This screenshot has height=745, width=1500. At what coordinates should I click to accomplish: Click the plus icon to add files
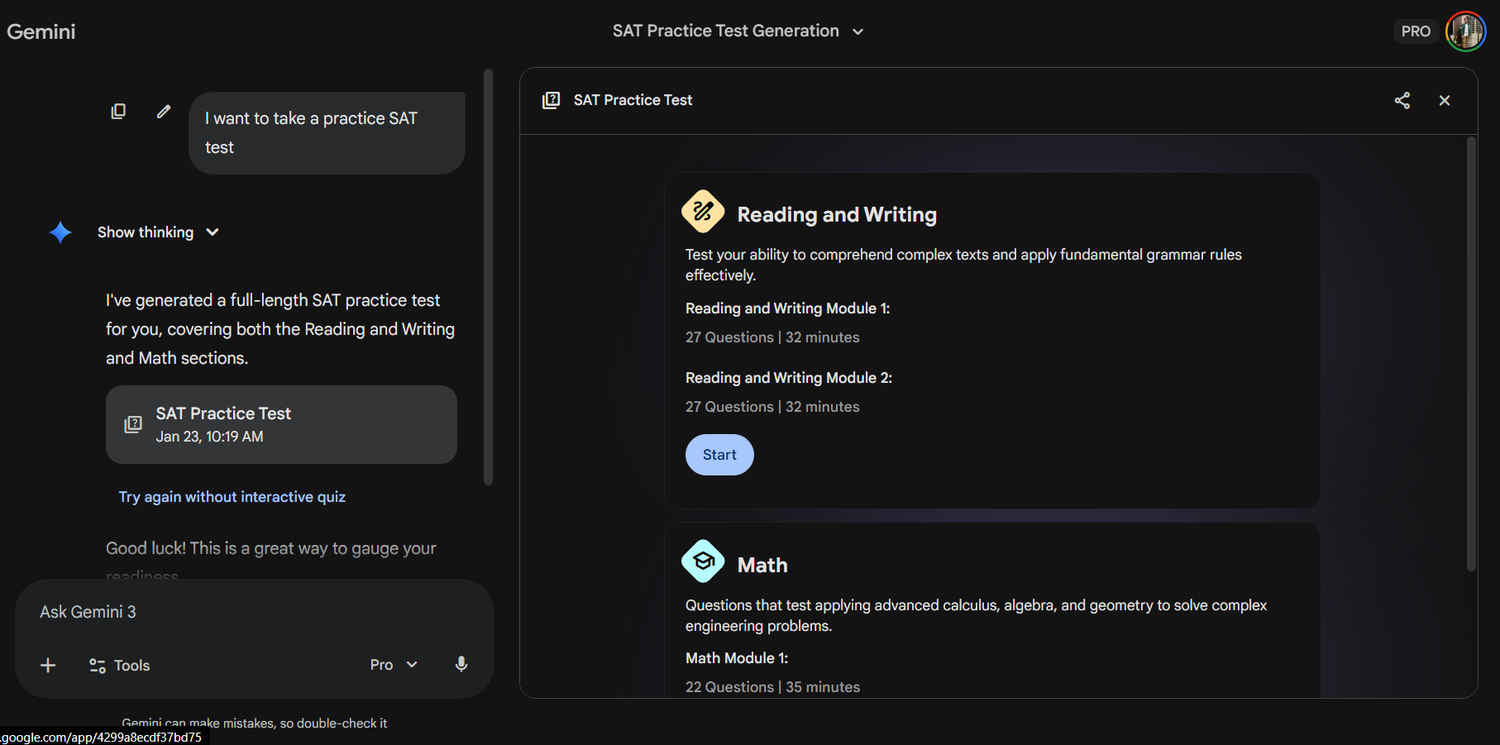[x=48, y=666]
